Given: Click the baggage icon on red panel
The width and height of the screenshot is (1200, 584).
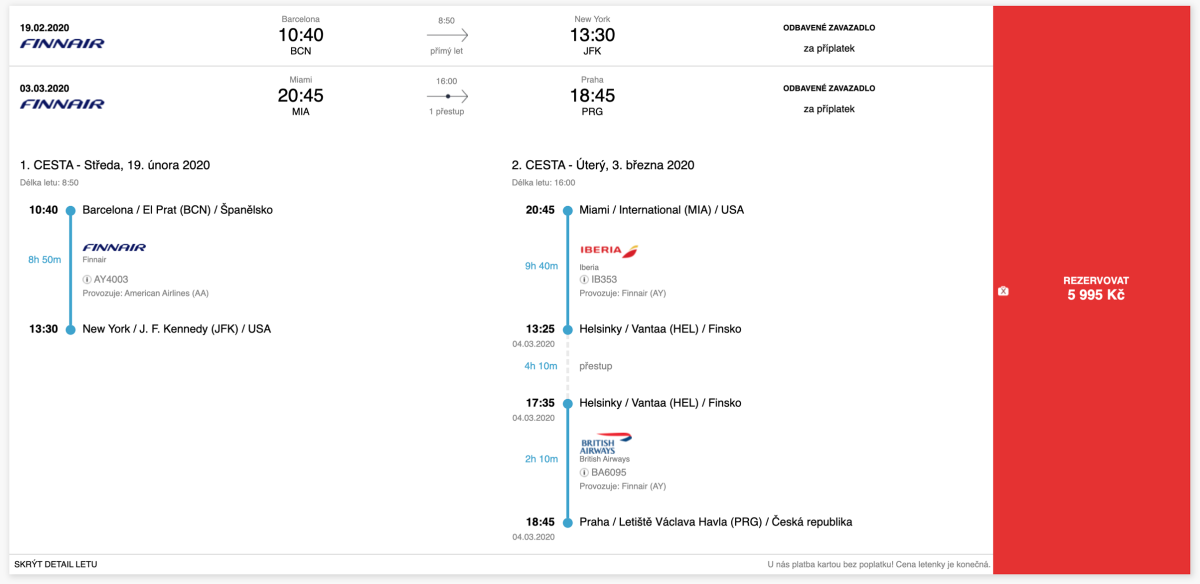Looking at the screenshot, I should [x=1003, y=291].
